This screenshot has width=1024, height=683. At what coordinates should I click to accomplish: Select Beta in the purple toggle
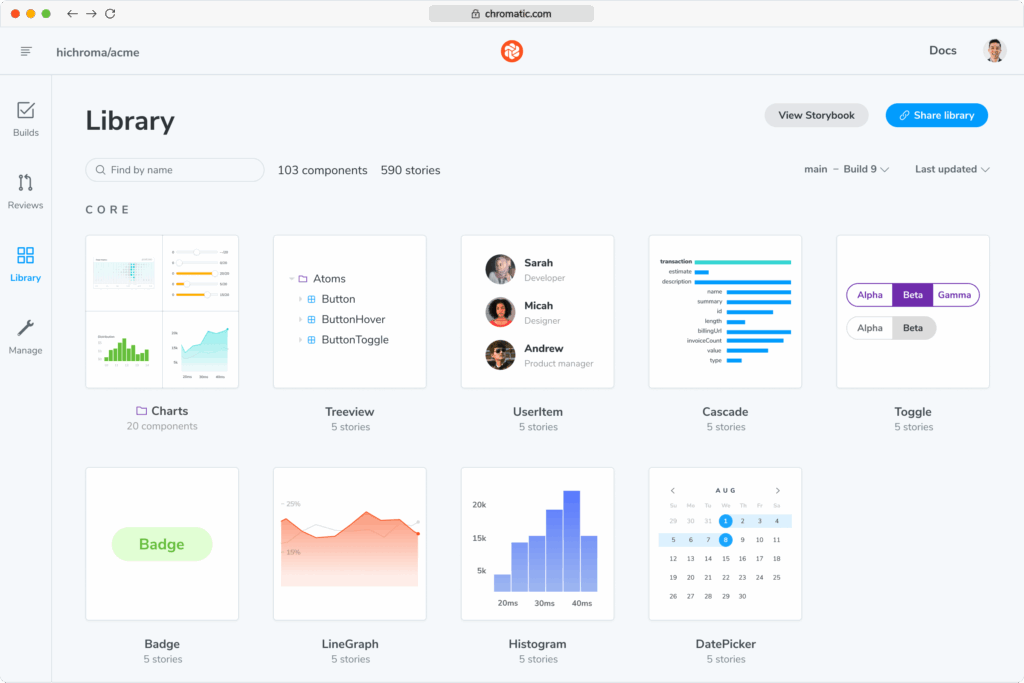[913, 295]
